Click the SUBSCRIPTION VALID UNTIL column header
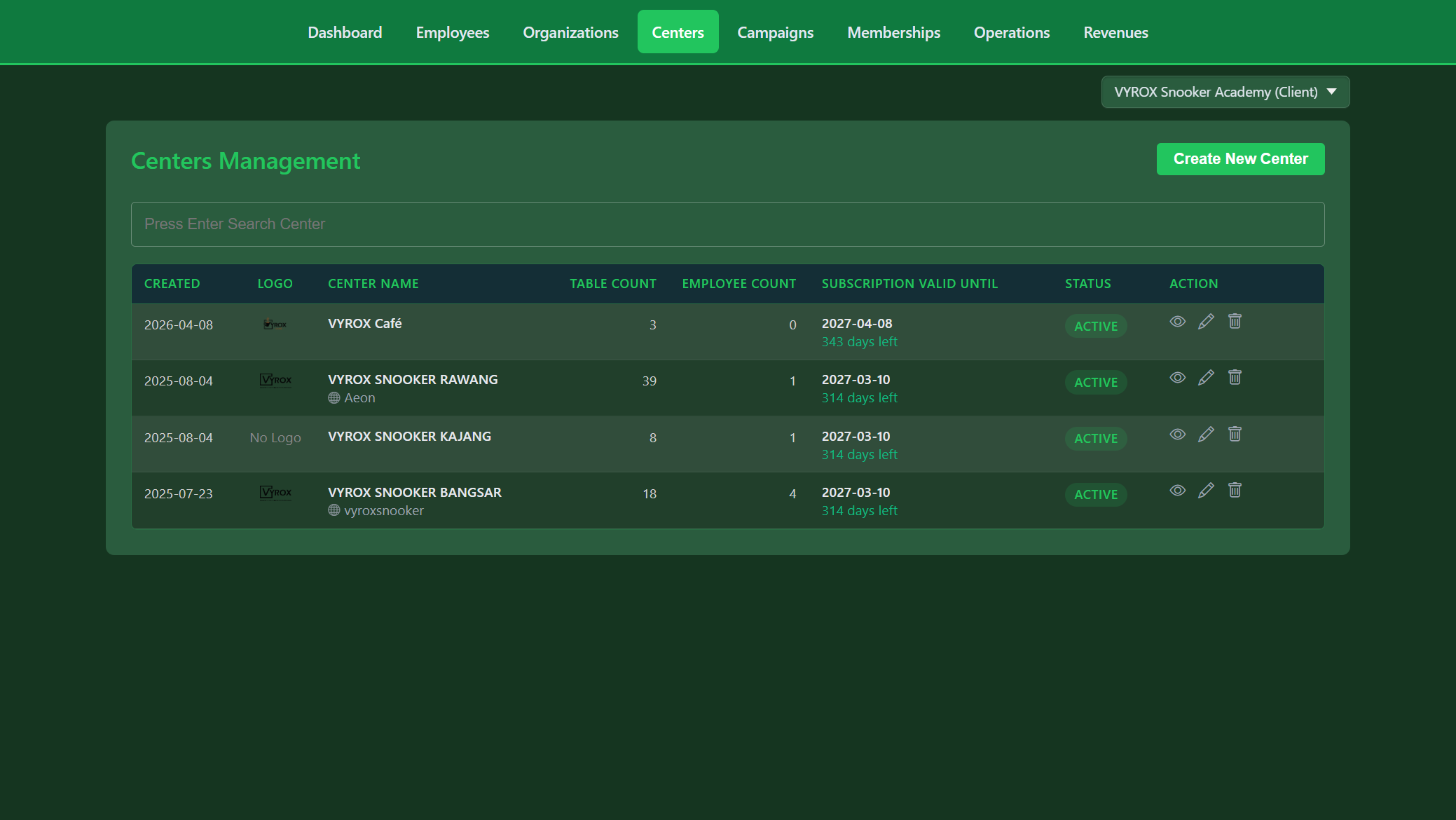1456x820 pixels. (x=909, y=284)
